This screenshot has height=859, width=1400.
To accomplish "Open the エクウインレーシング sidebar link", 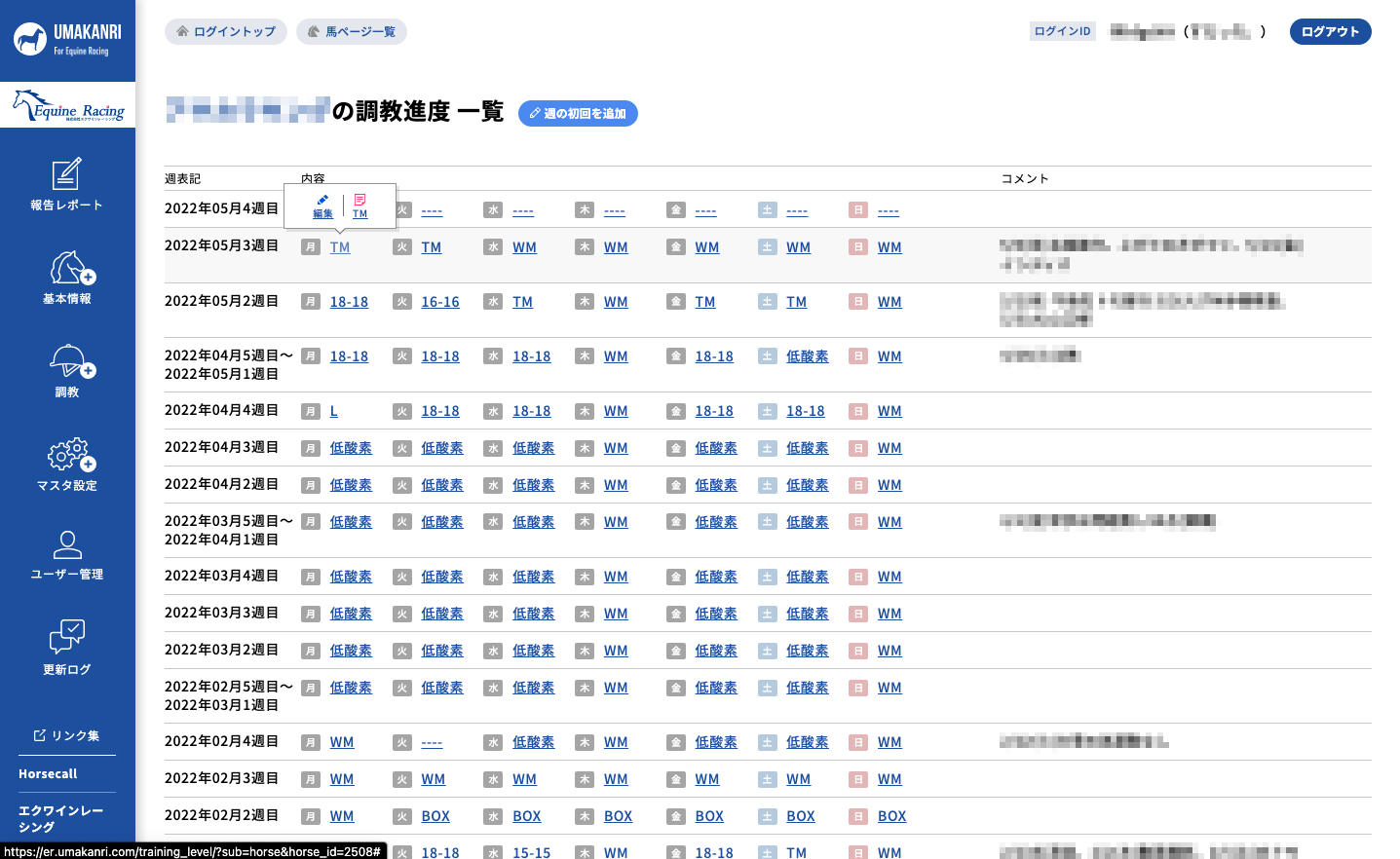I will pyautogui.click(x=60, y=818).
